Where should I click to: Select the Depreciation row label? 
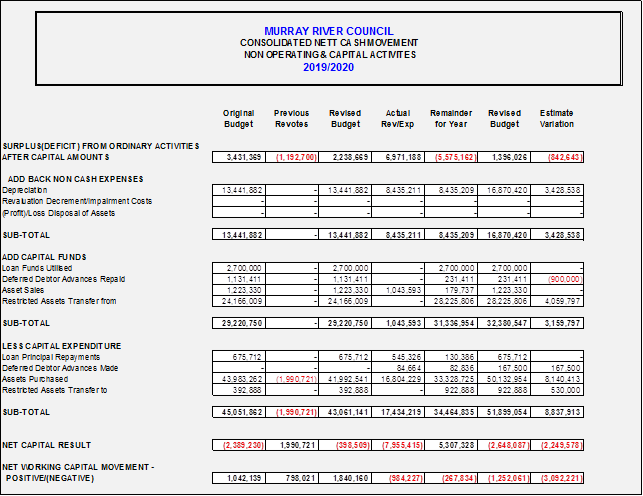coord(25,190)
